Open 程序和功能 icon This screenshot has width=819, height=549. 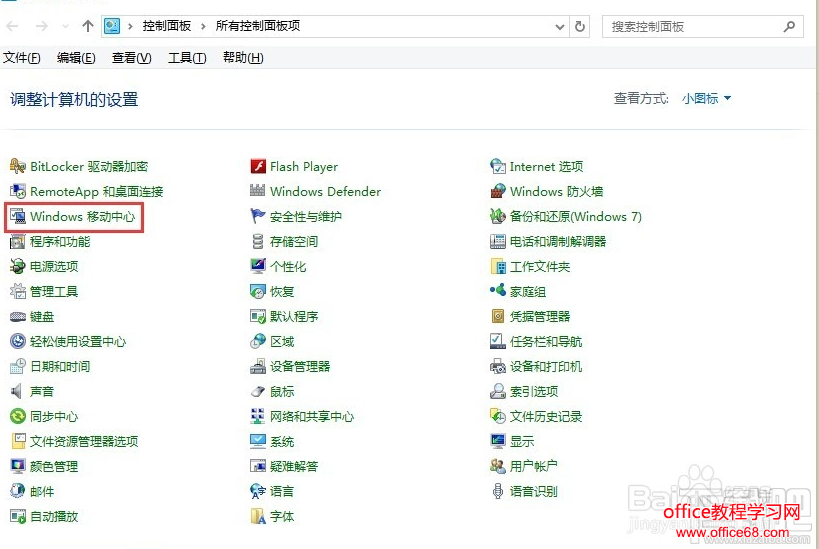pyautogui.click(x=17, y=241)
